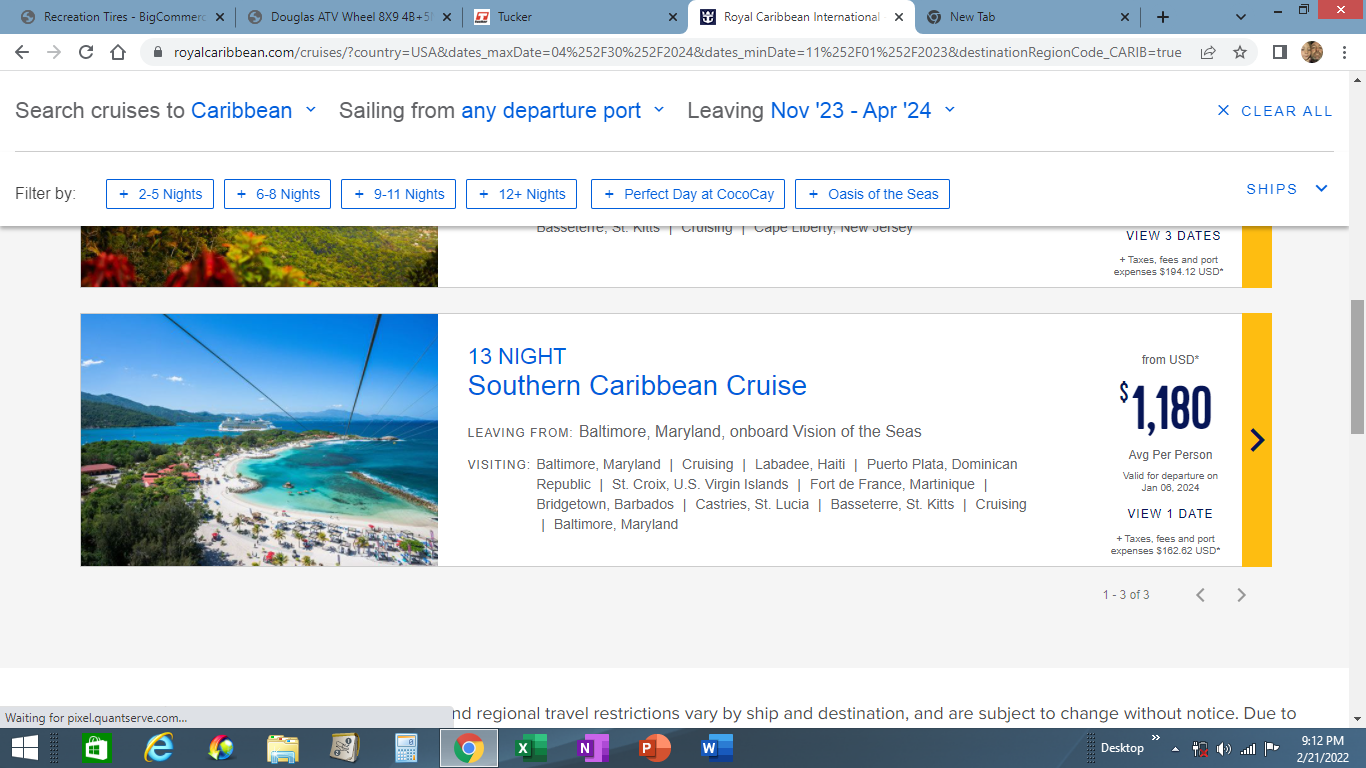Switch to Douglas ATV Wheel tab

tap(350, 17)
